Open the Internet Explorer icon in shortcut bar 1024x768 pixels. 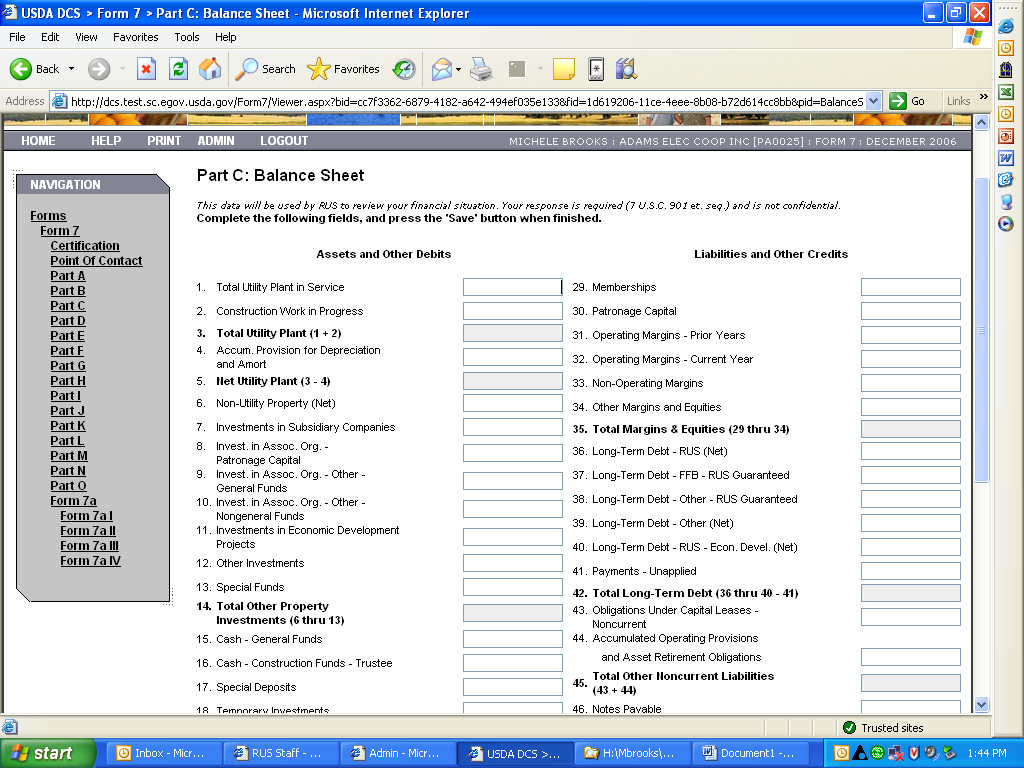click(1006, 26)
